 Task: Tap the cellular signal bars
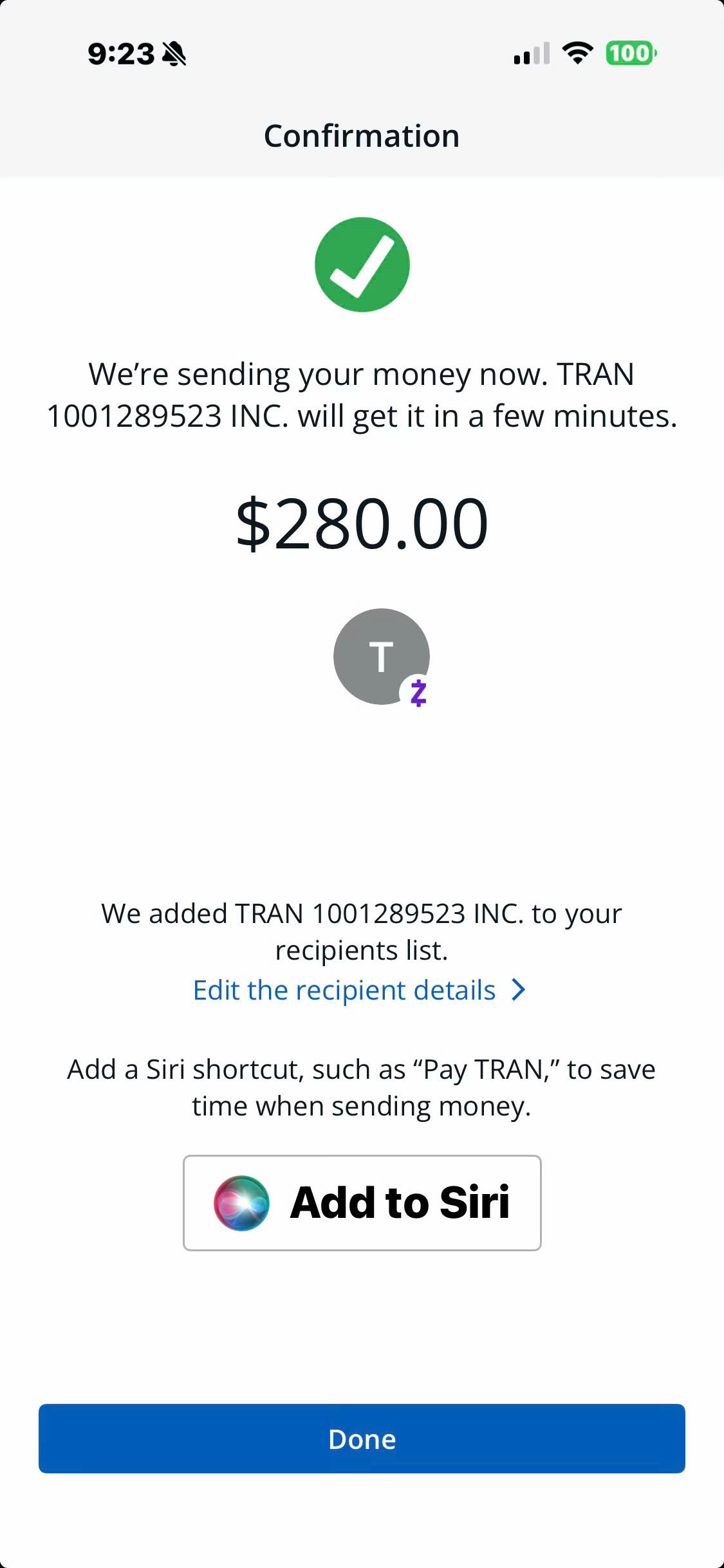pyautogui.click(x=532, y=53)
